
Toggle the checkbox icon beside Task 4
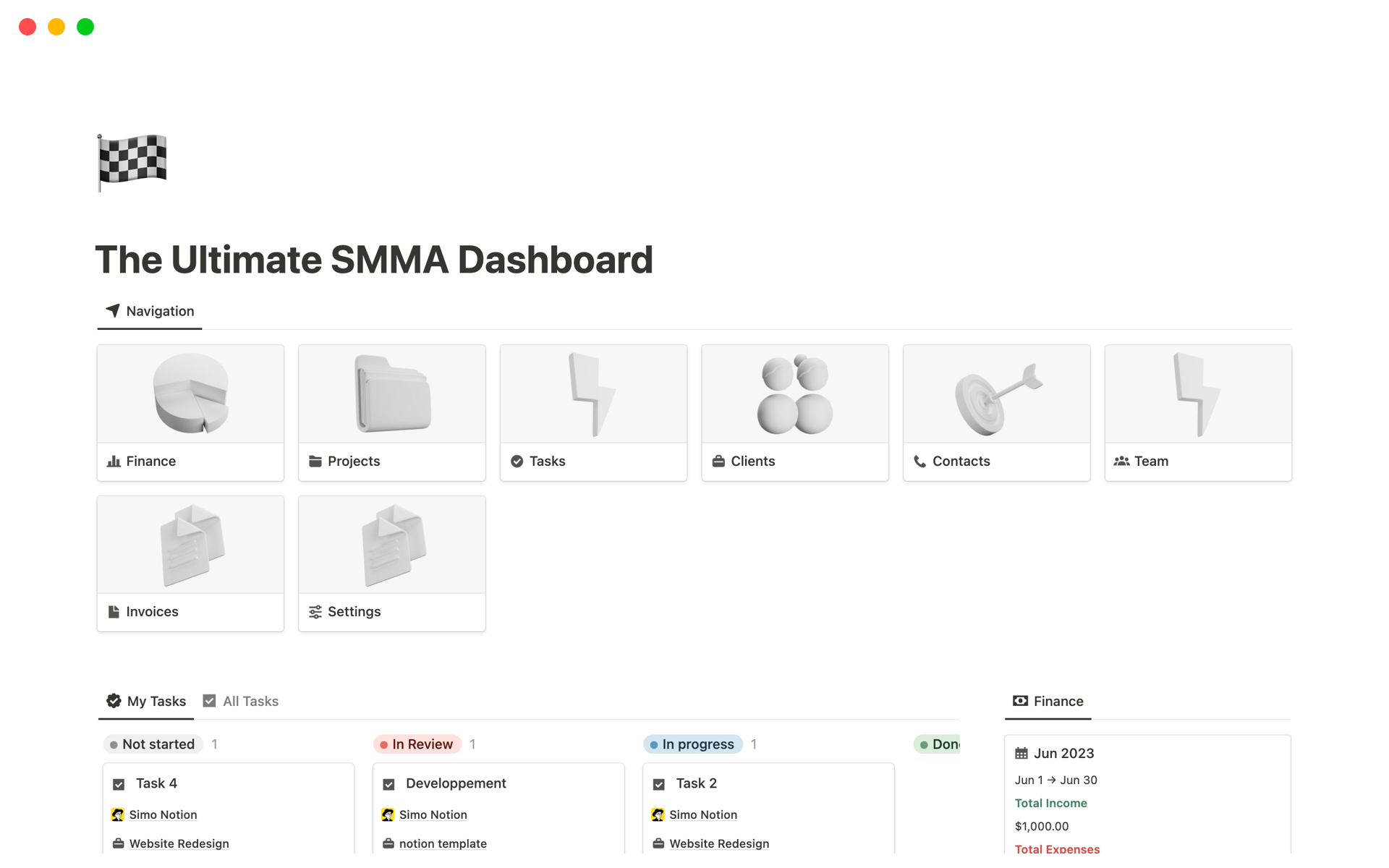tap(119, 784)
